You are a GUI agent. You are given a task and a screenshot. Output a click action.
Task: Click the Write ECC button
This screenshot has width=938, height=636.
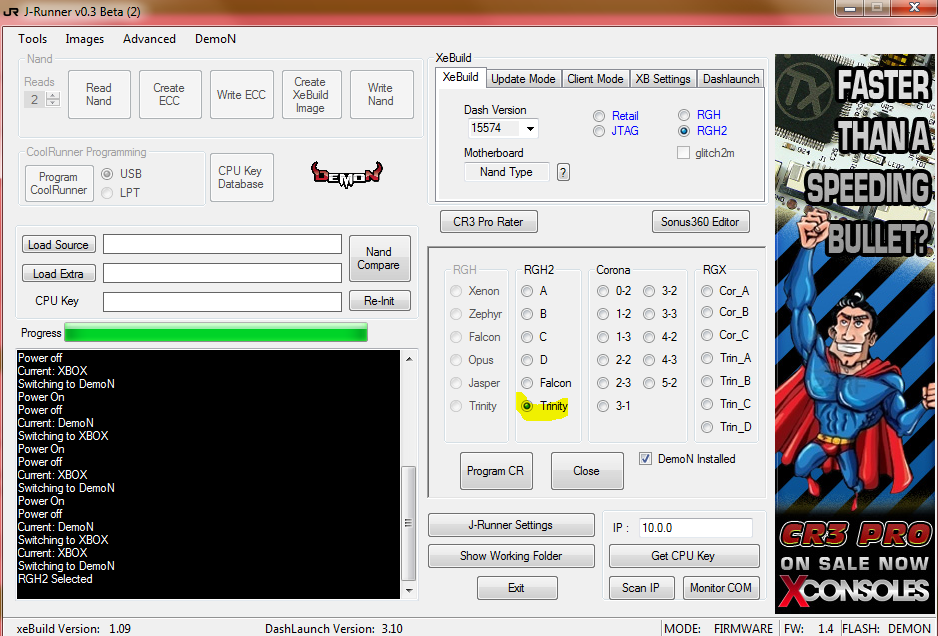tap(241, 95)
